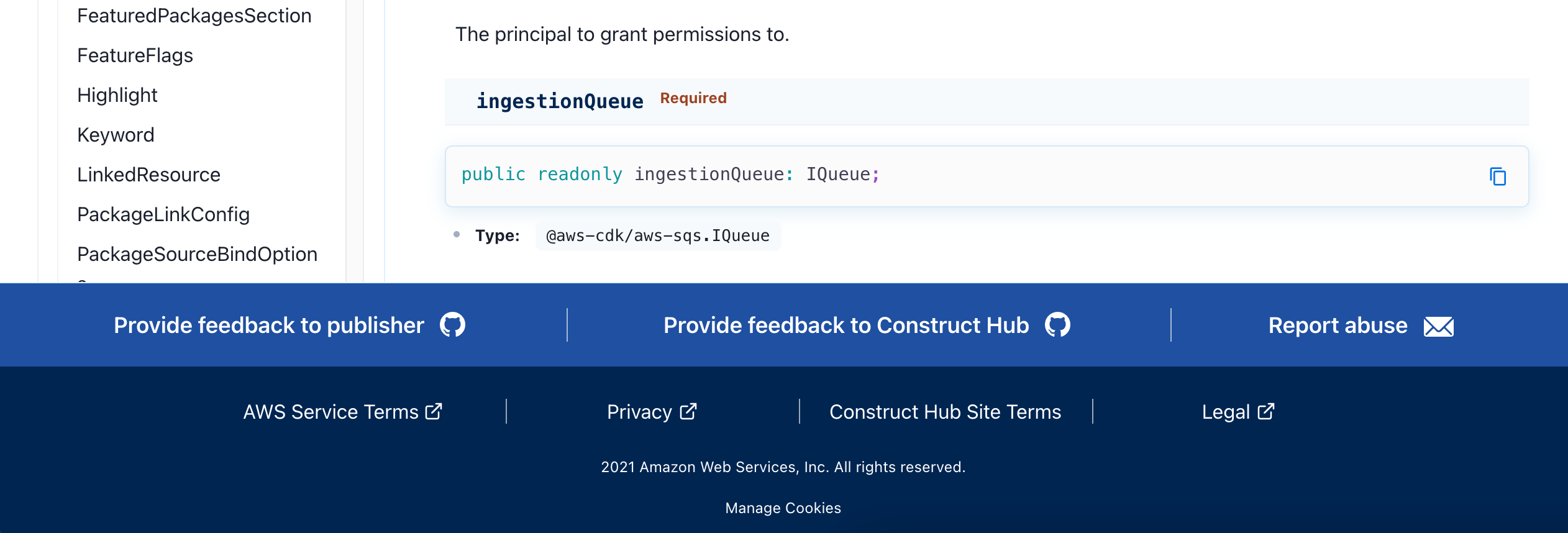Navigate to the Highlight section

pos(117,95)
